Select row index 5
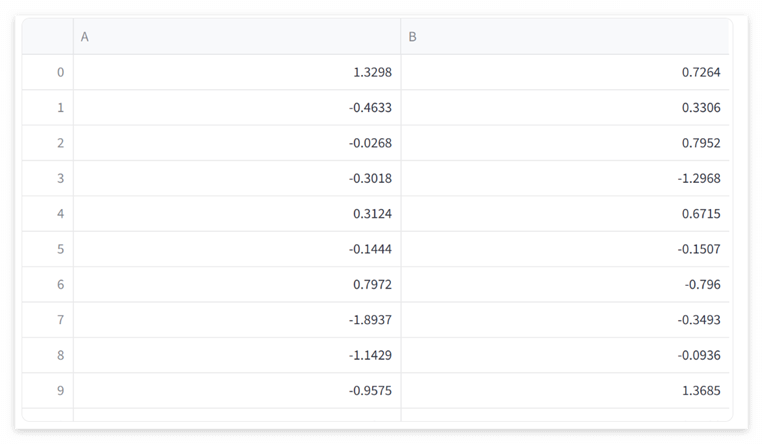 point(48,249)
